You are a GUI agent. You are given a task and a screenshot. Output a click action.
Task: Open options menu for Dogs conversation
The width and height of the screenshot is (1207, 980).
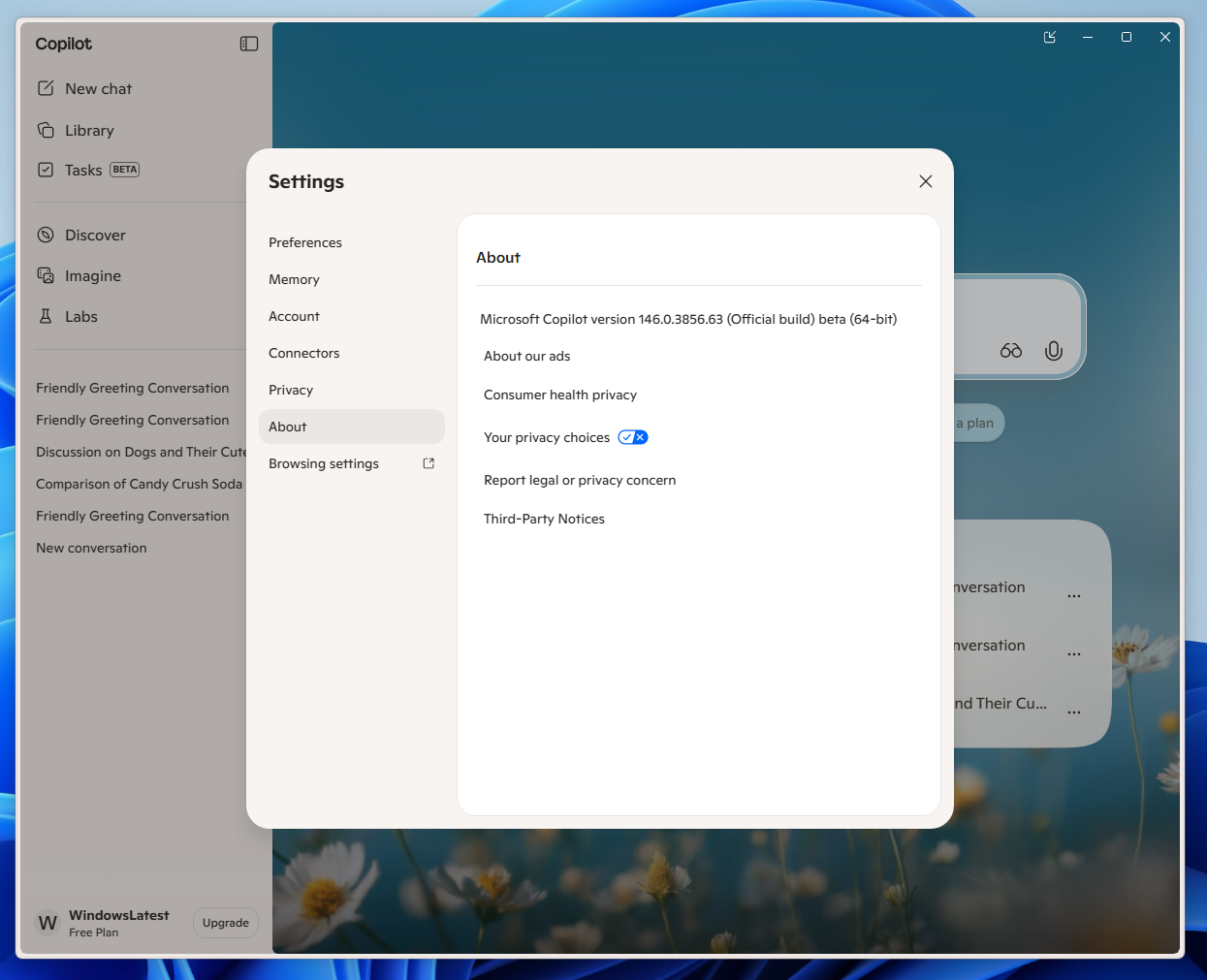point(1073,711)
